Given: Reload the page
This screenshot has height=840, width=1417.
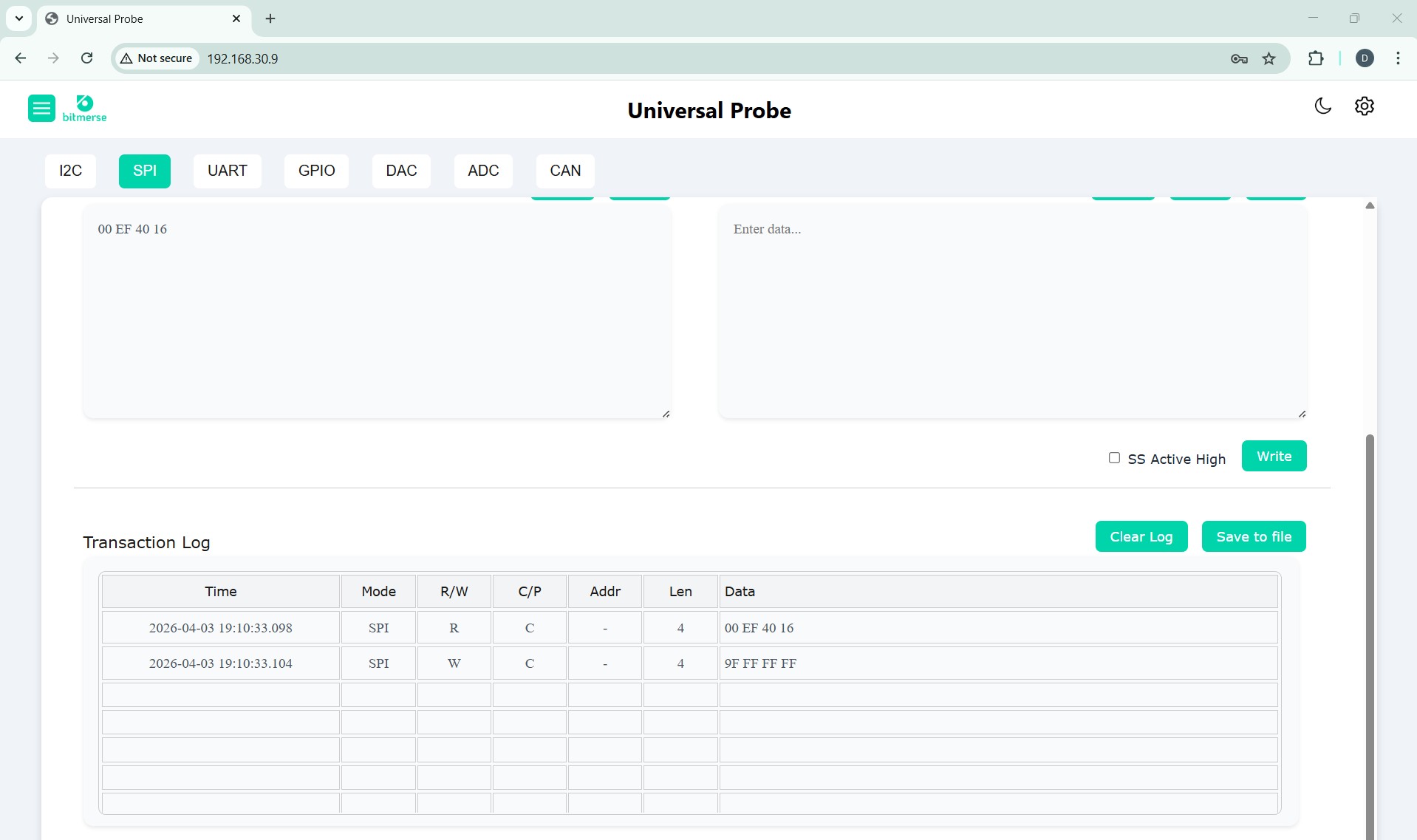Looking at the screenshot, I should (x=86, y=58).
